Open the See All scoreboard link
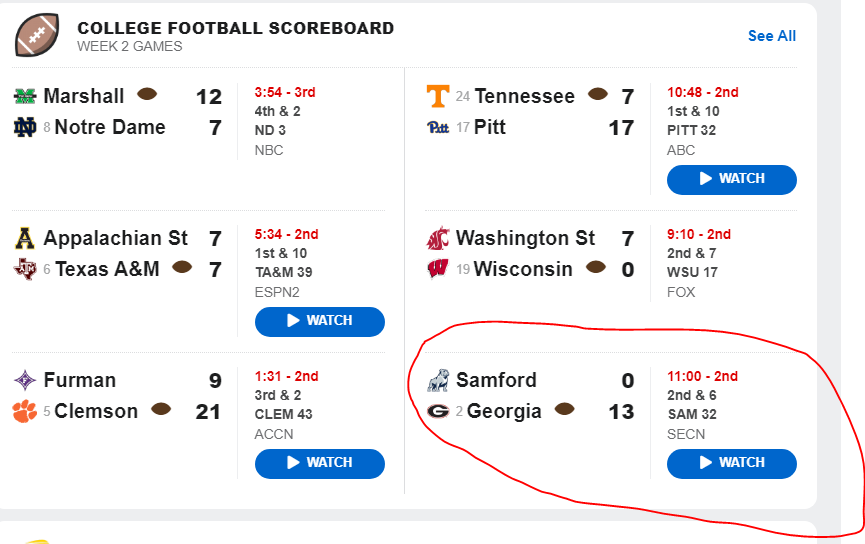Viewport: 865px width, 544px height. tap(772, 36)
